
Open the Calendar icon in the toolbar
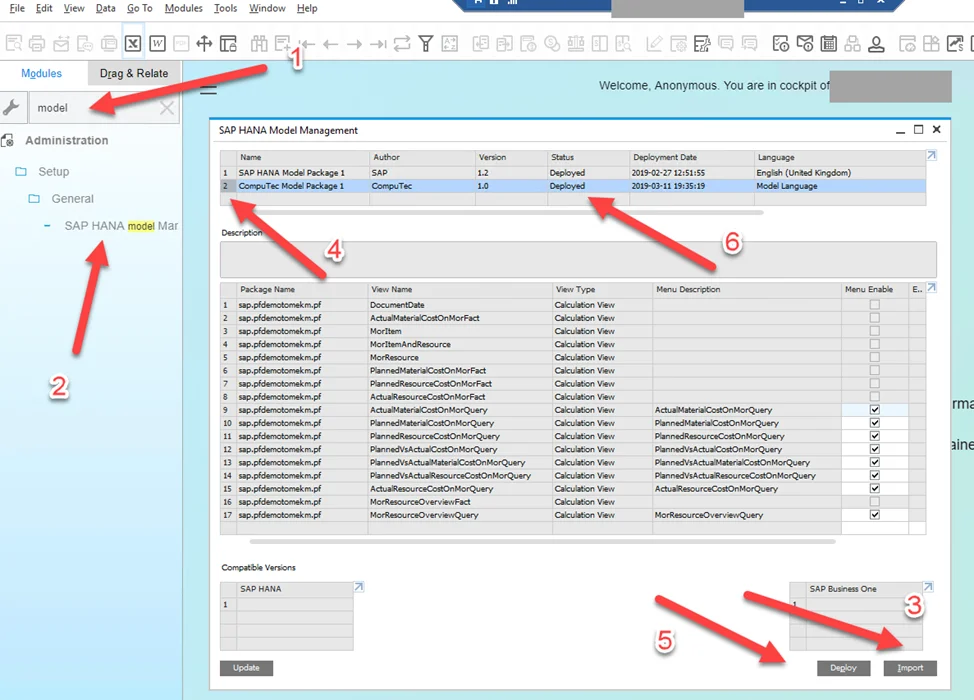(828, 43)
